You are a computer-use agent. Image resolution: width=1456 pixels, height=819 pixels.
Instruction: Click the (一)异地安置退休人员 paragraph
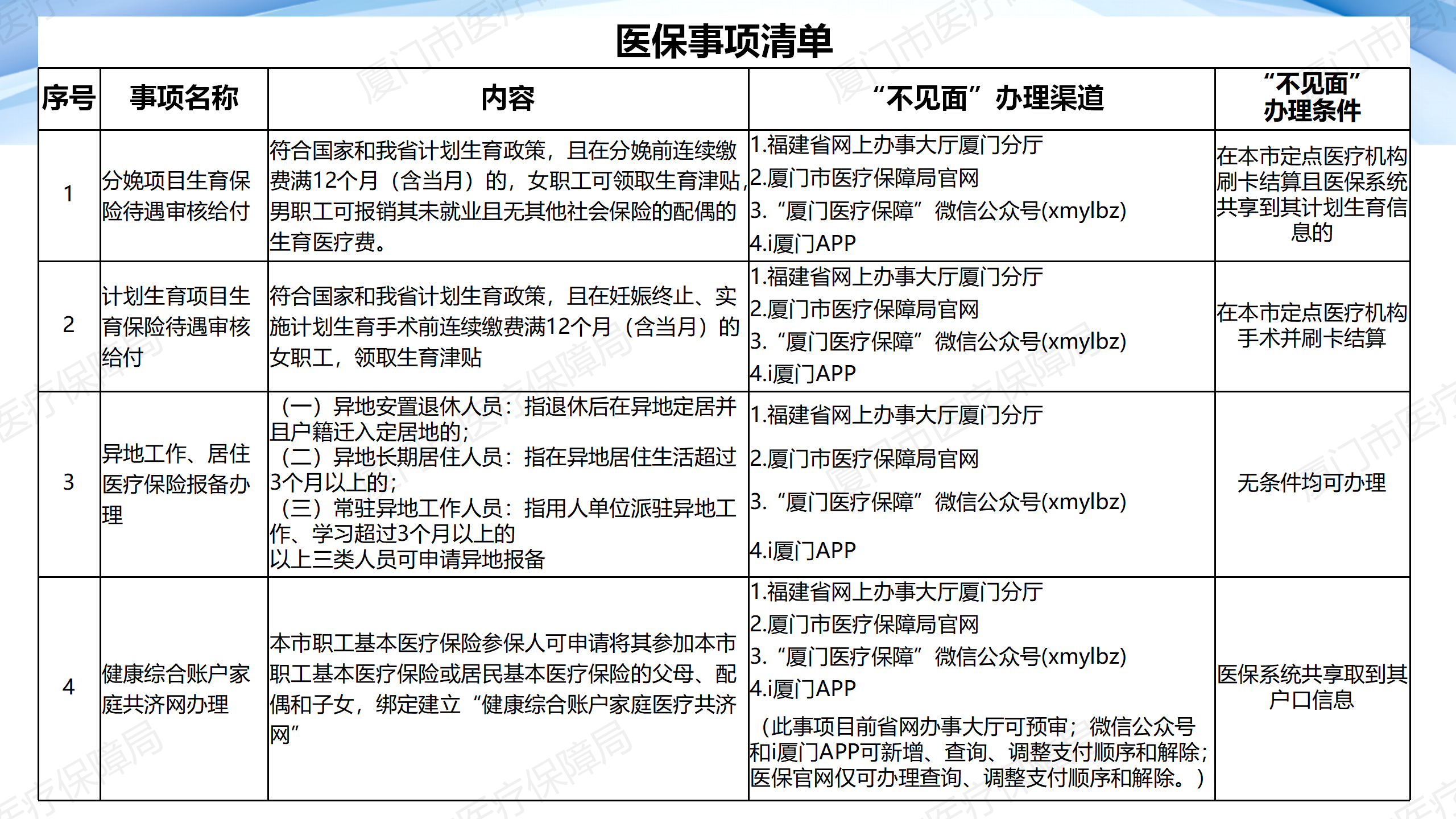point(503,419)
